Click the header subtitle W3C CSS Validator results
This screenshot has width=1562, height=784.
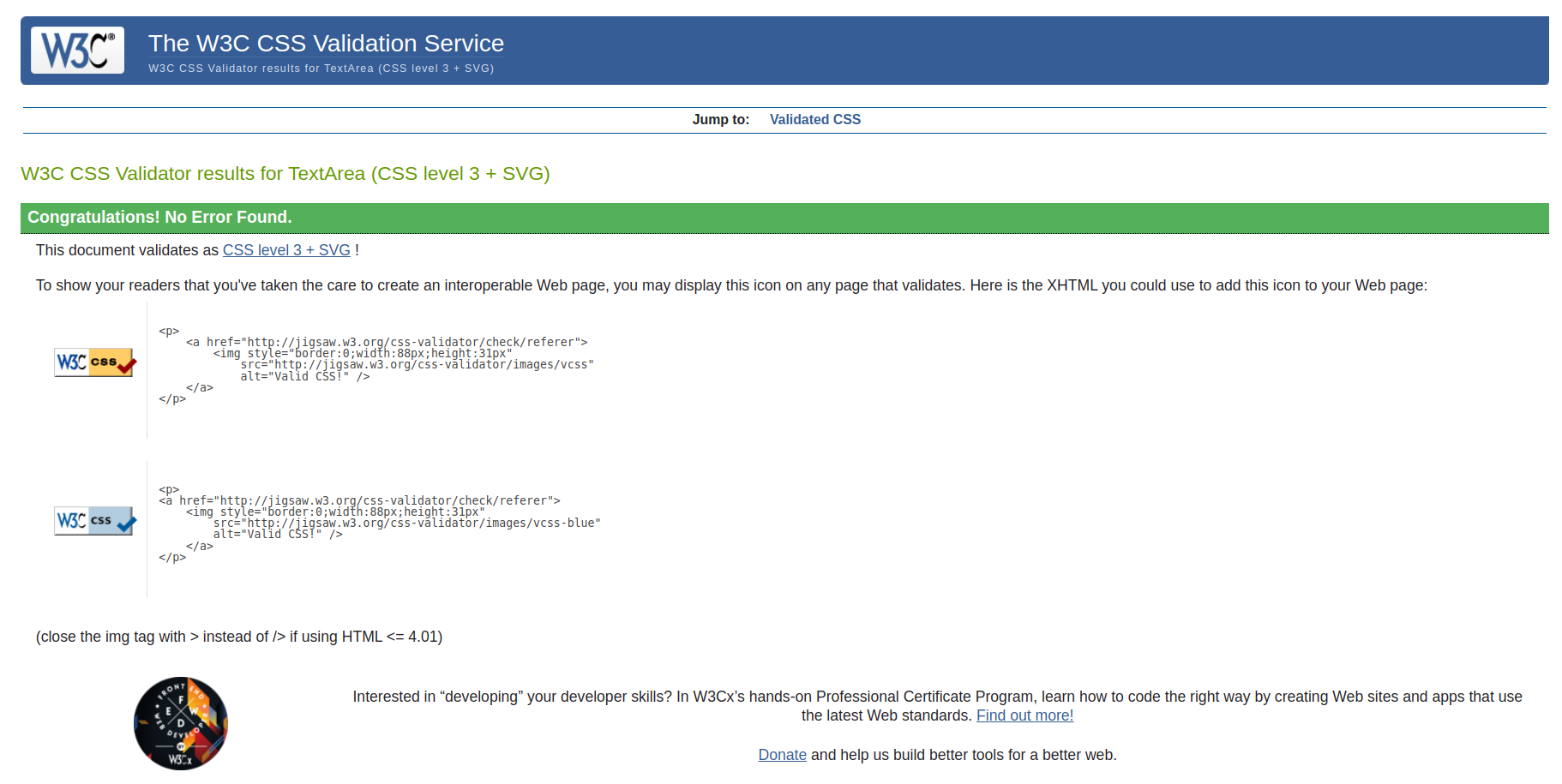click(x=321, y=69)
